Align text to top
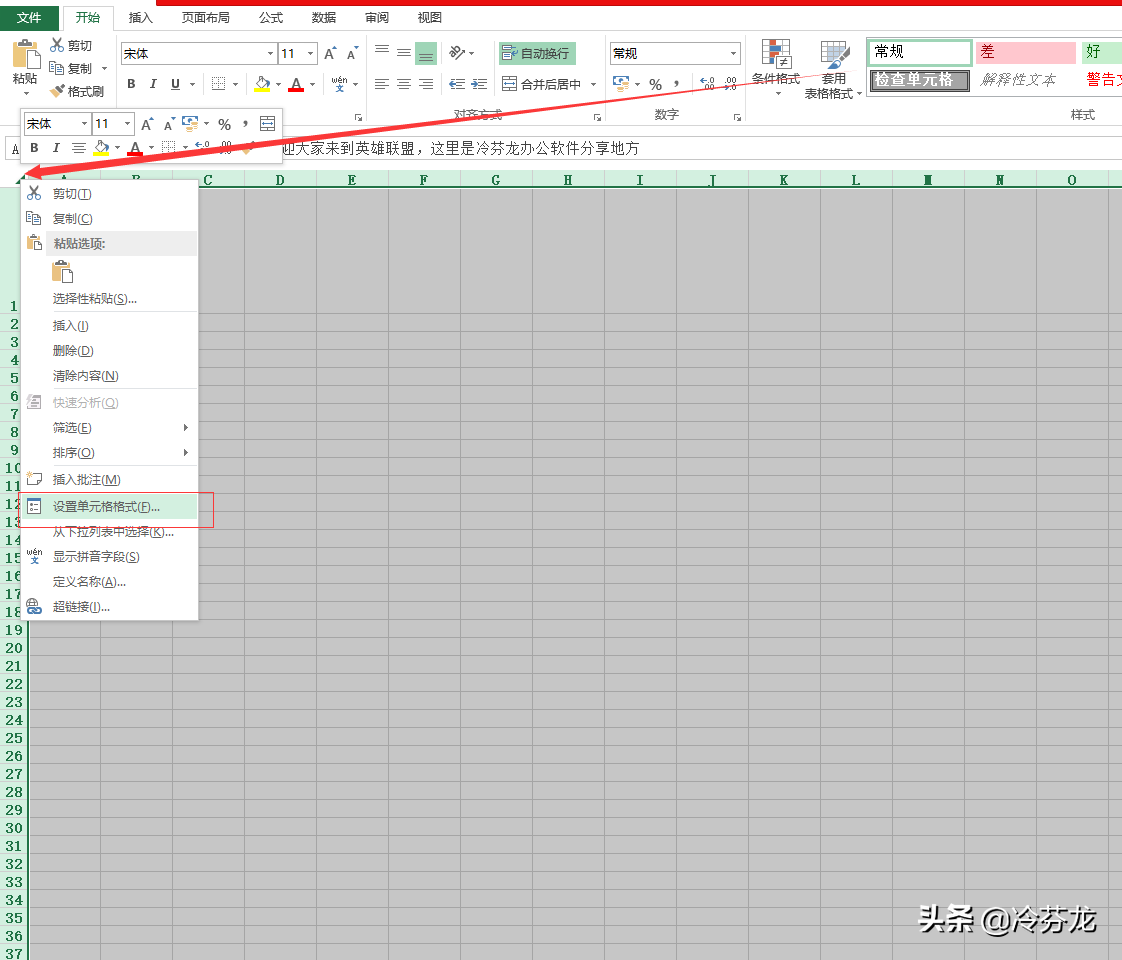 click(x=382, y=52)
